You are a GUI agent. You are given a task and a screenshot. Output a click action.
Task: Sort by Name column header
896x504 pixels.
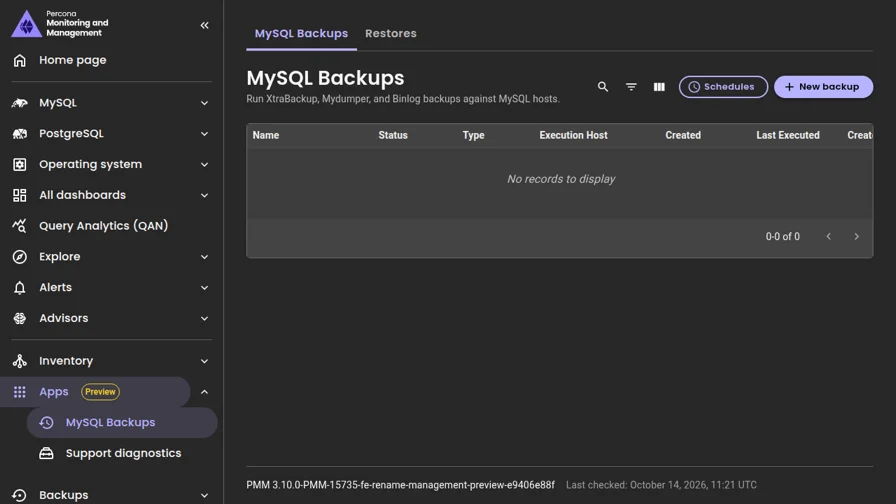click(x=266, y=135)
